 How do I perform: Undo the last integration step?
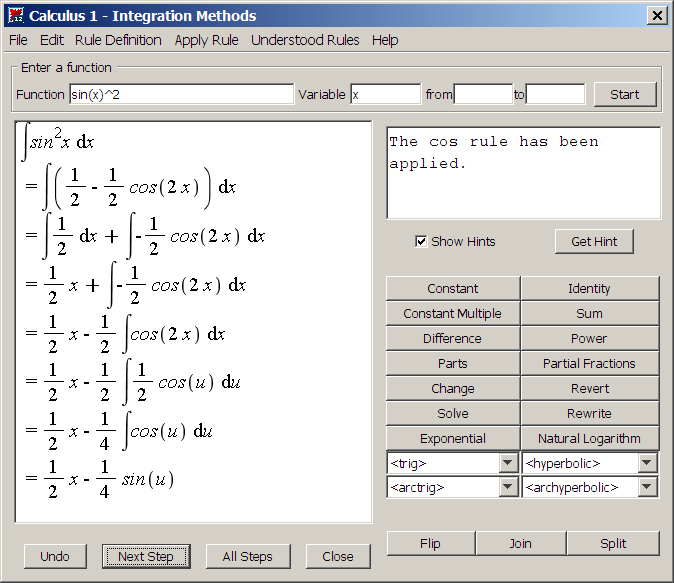click(55, 556)
